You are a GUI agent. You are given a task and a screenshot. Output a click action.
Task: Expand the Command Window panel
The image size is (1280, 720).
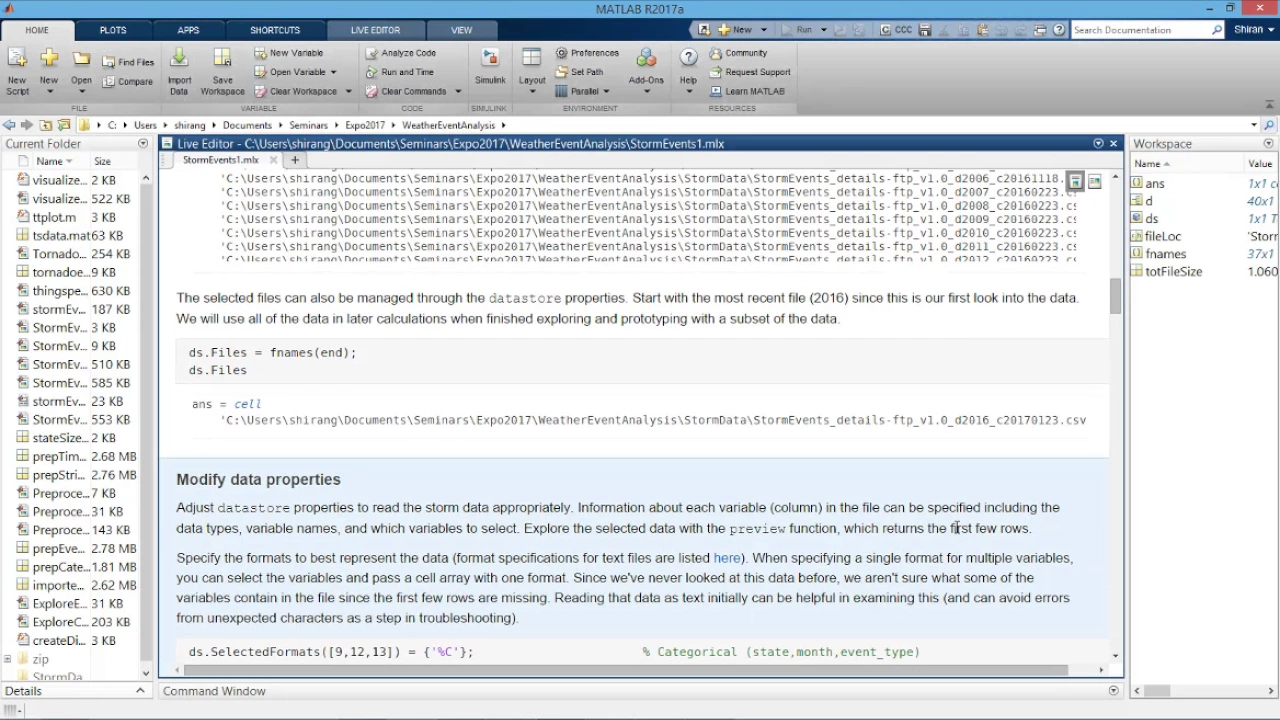coord(1114,691)
